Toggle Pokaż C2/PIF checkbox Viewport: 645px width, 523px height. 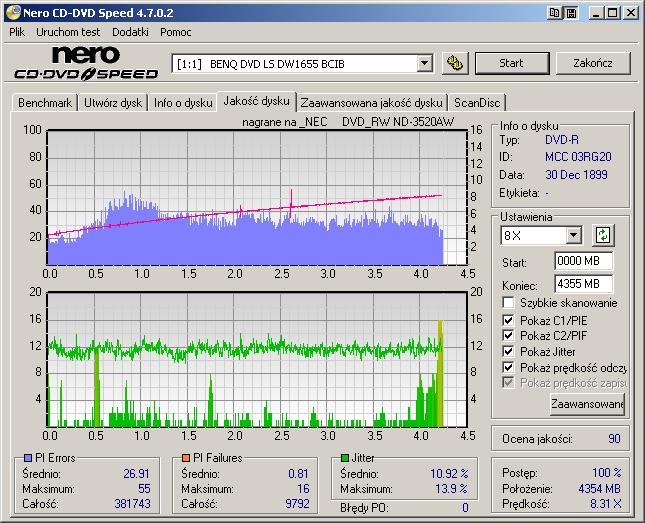click(508, 335)
